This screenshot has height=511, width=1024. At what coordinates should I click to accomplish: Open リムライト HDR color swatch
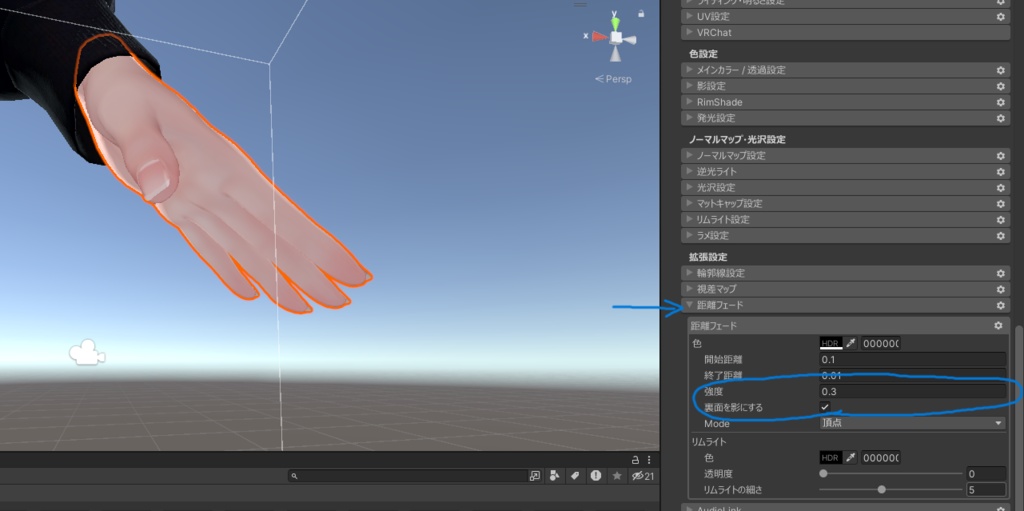coord(831,458)
